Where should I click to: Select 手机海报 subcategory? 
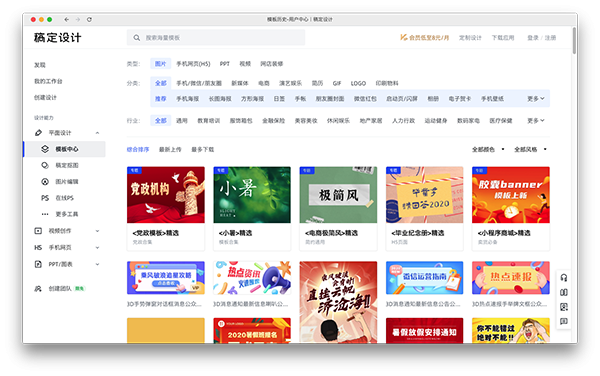click(x=188, y=99)
